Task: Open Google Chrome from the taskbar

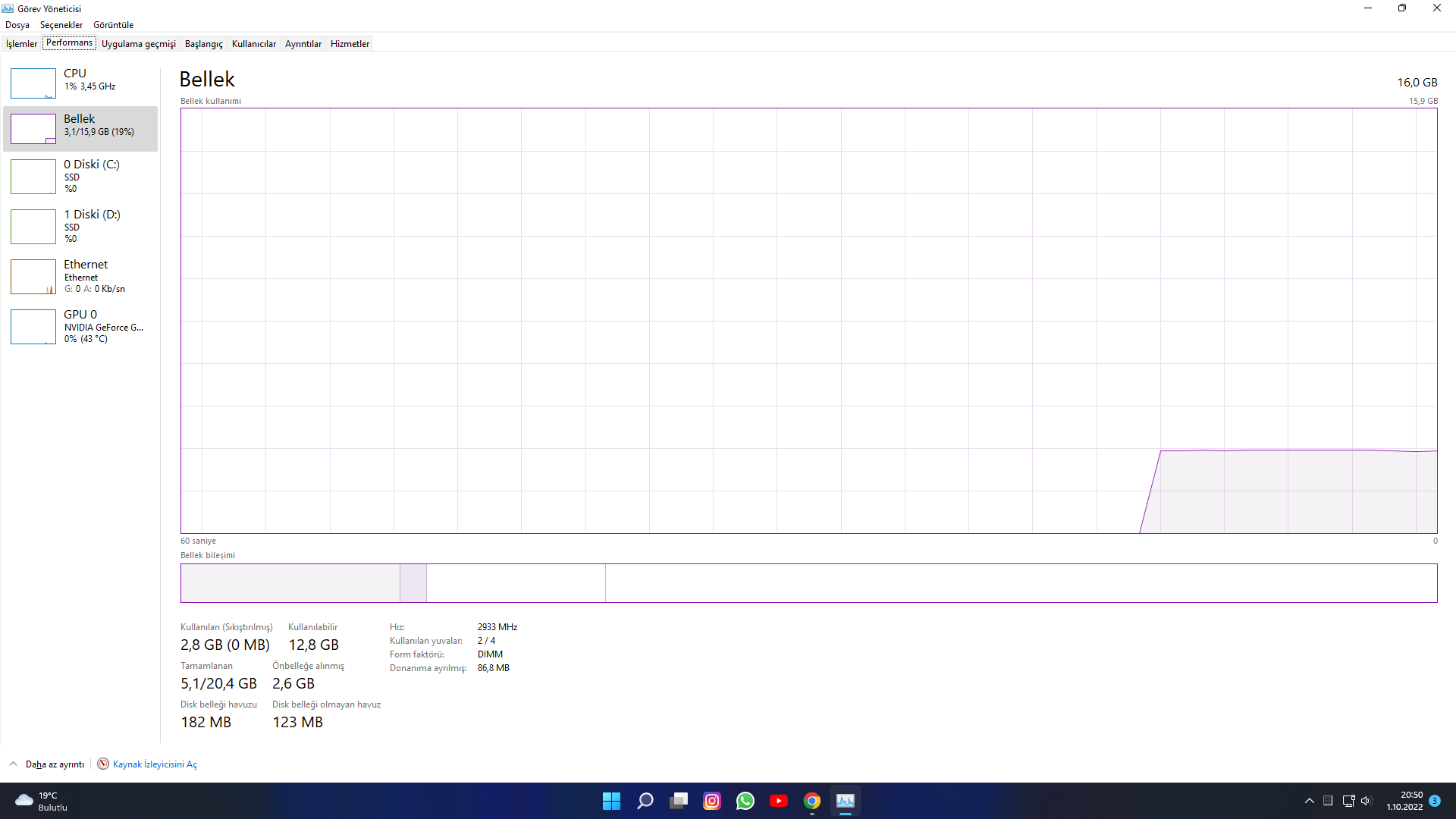Action: point(812,801)
